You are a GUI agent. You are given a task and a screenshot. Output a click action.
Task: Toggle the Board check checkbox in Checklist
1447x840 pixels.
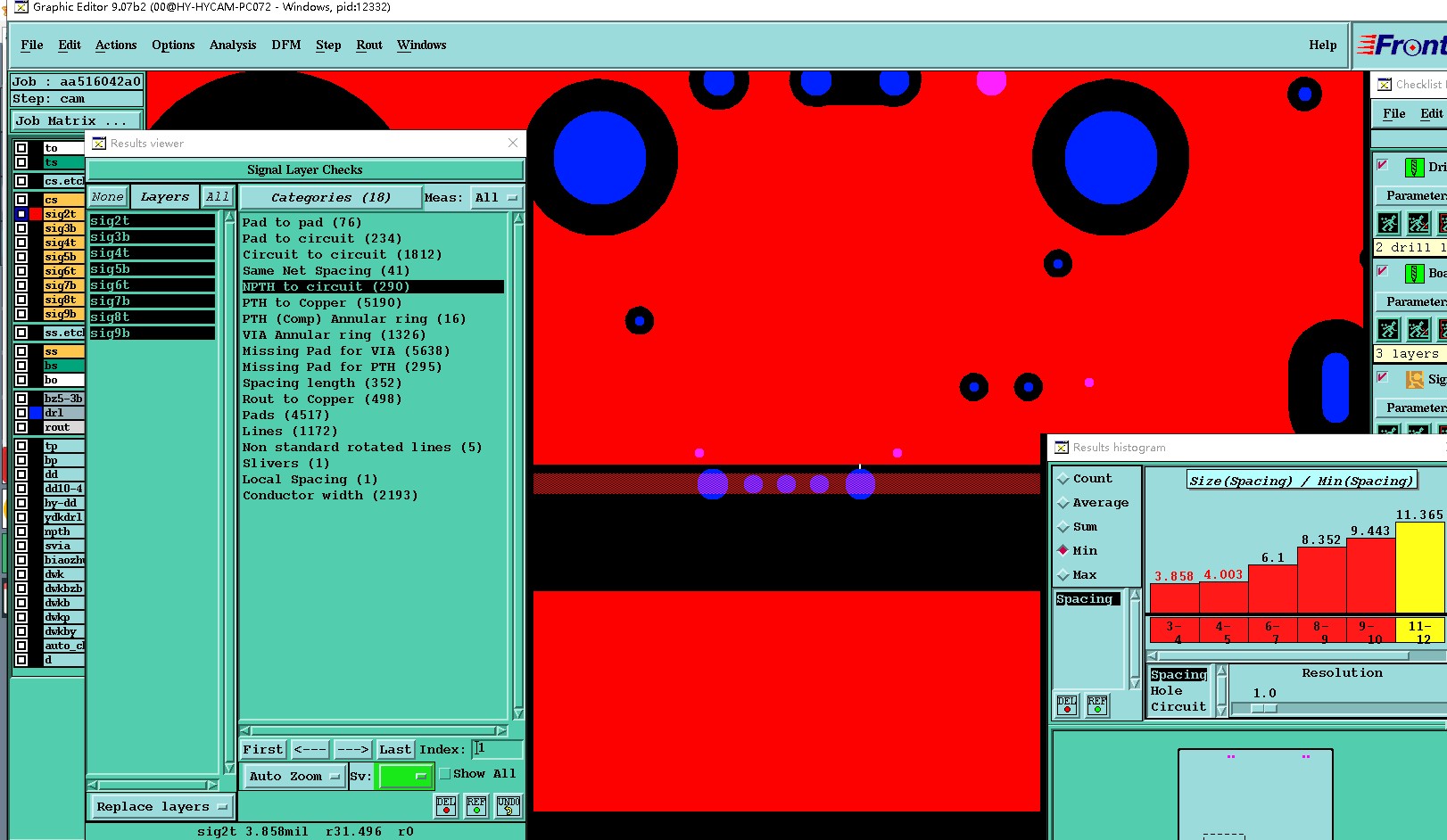pyautogui.click(x=1383, y=271)
